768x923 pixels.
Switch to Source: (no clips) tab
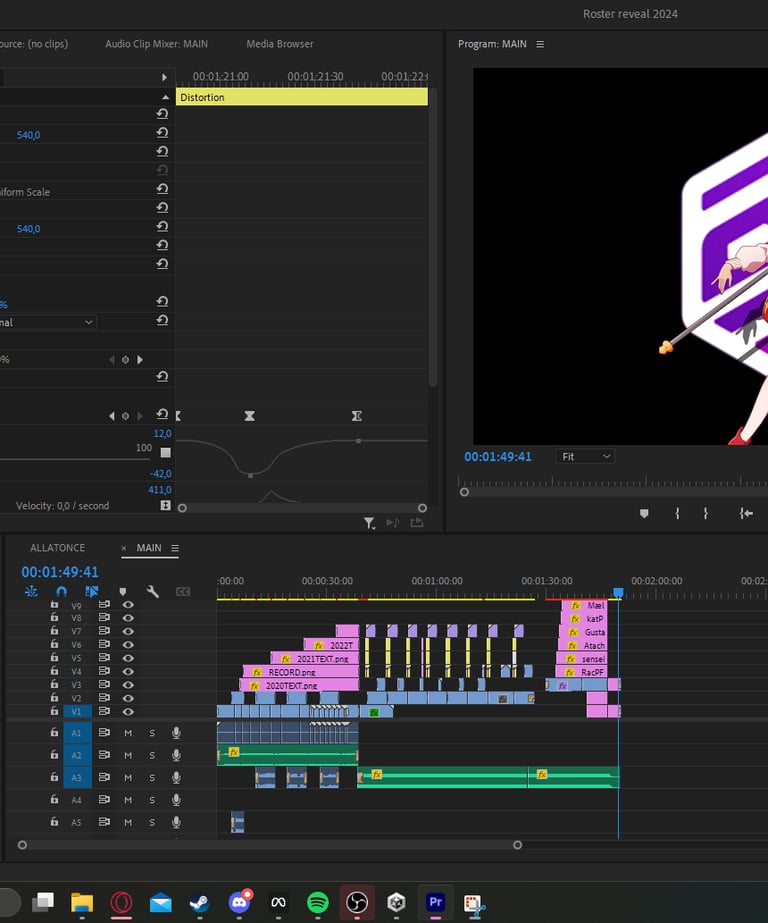point(34,44)
